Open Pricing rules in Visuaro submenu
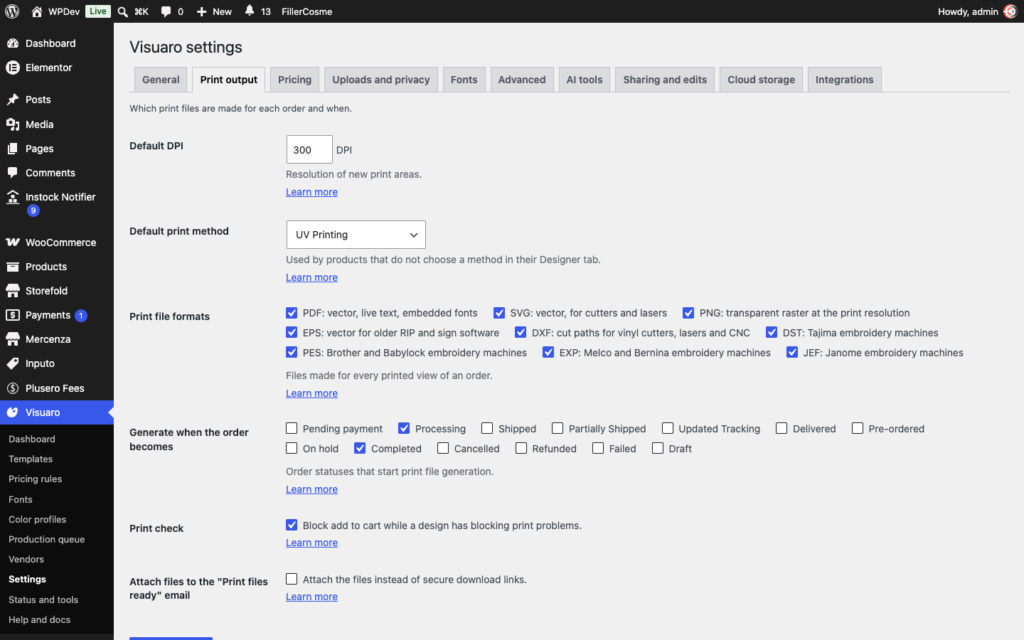 coord(35,479)
